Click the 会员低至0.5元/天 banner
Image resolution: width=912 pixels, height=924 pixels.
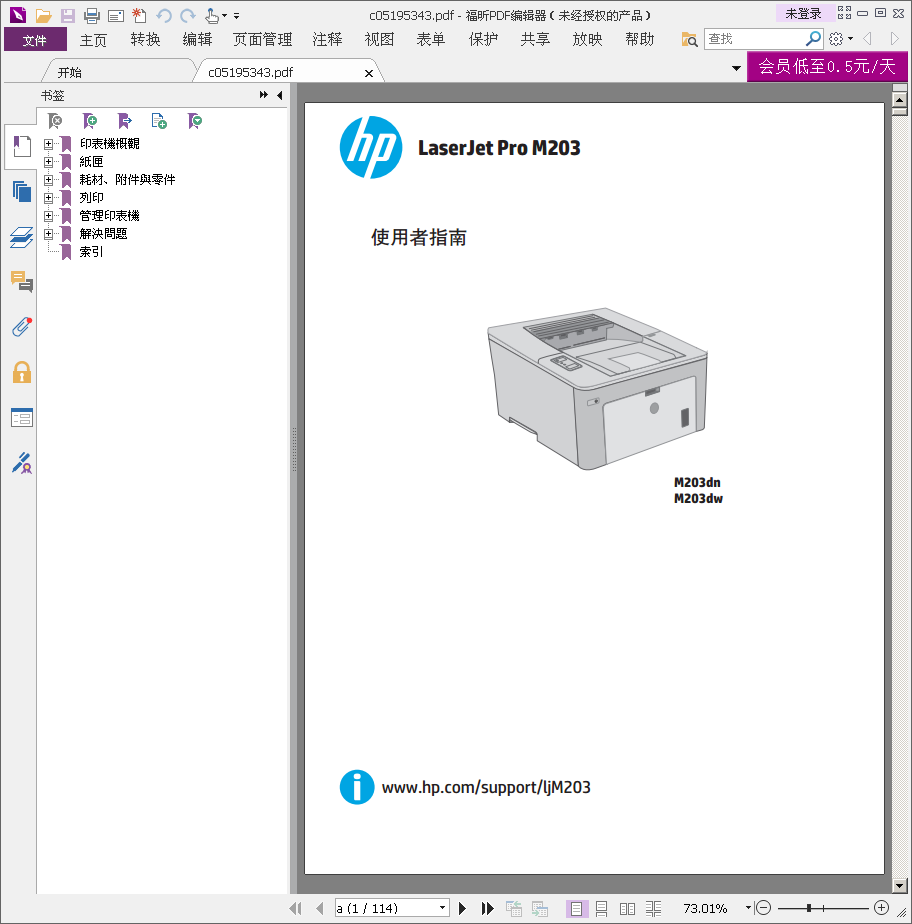pyautogui.click(x=827, y=67)
